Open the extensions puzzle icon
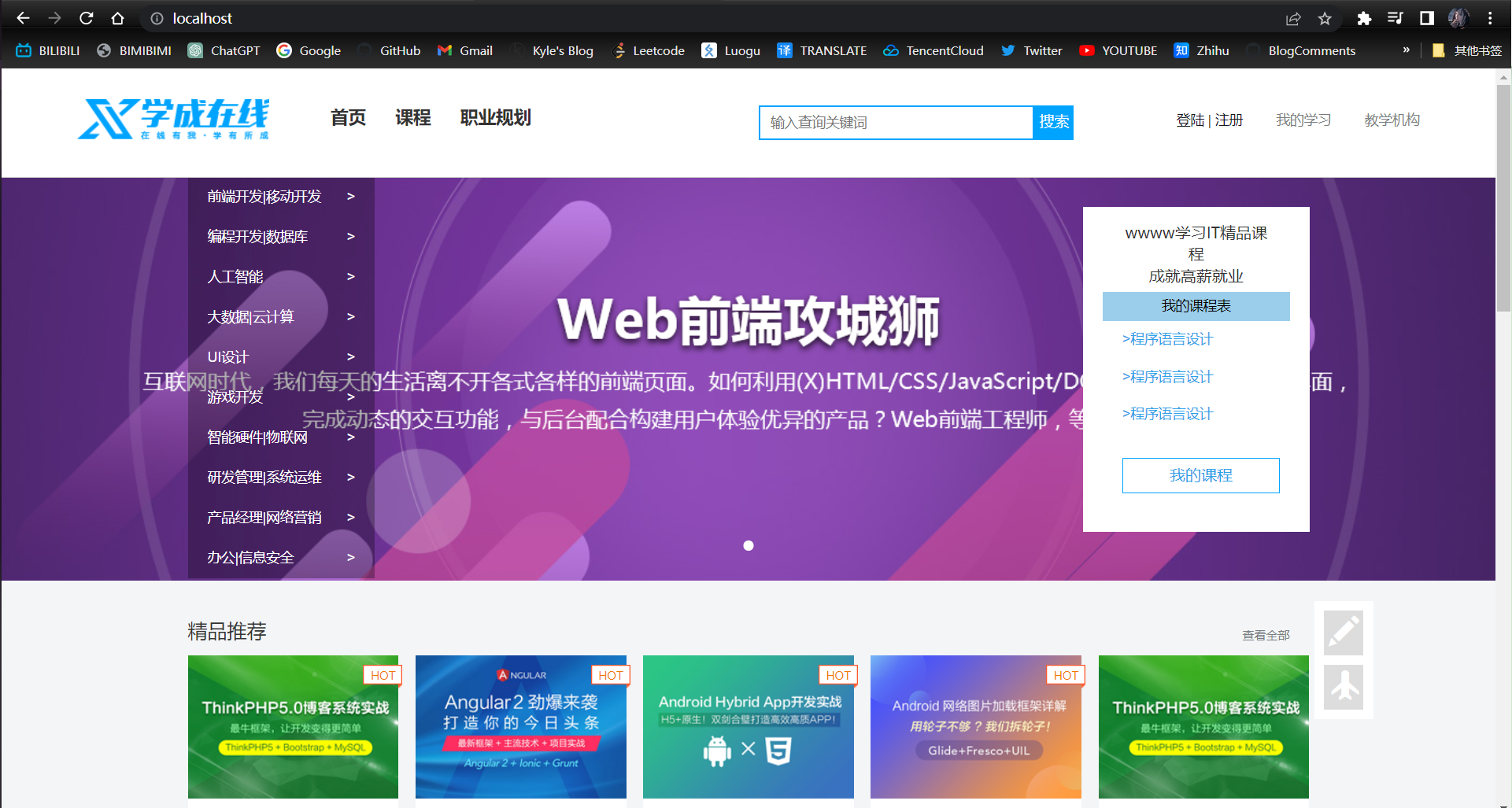This screenshot has width=1512, height=808. 1364,18
